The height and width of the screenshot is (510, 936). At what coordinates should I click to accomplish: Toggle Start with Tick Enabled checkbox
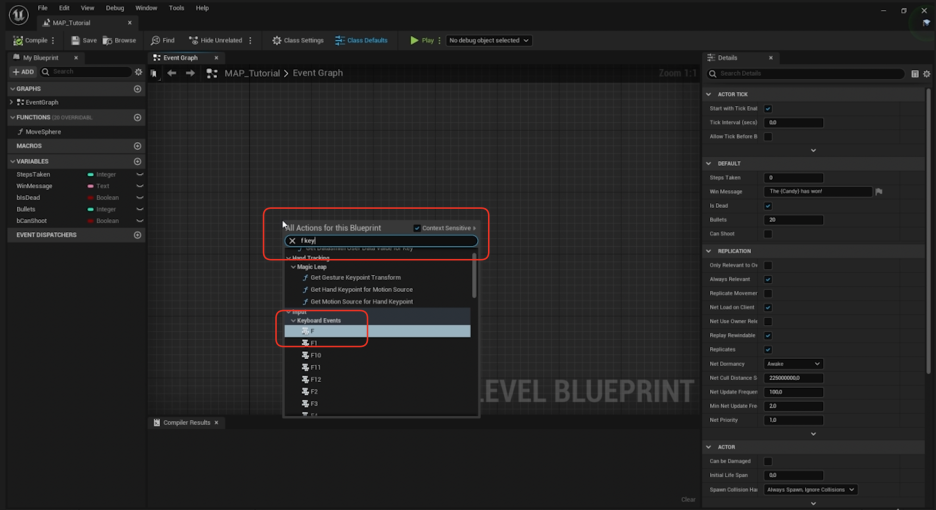pyautogui.click(x=768, y=109)
